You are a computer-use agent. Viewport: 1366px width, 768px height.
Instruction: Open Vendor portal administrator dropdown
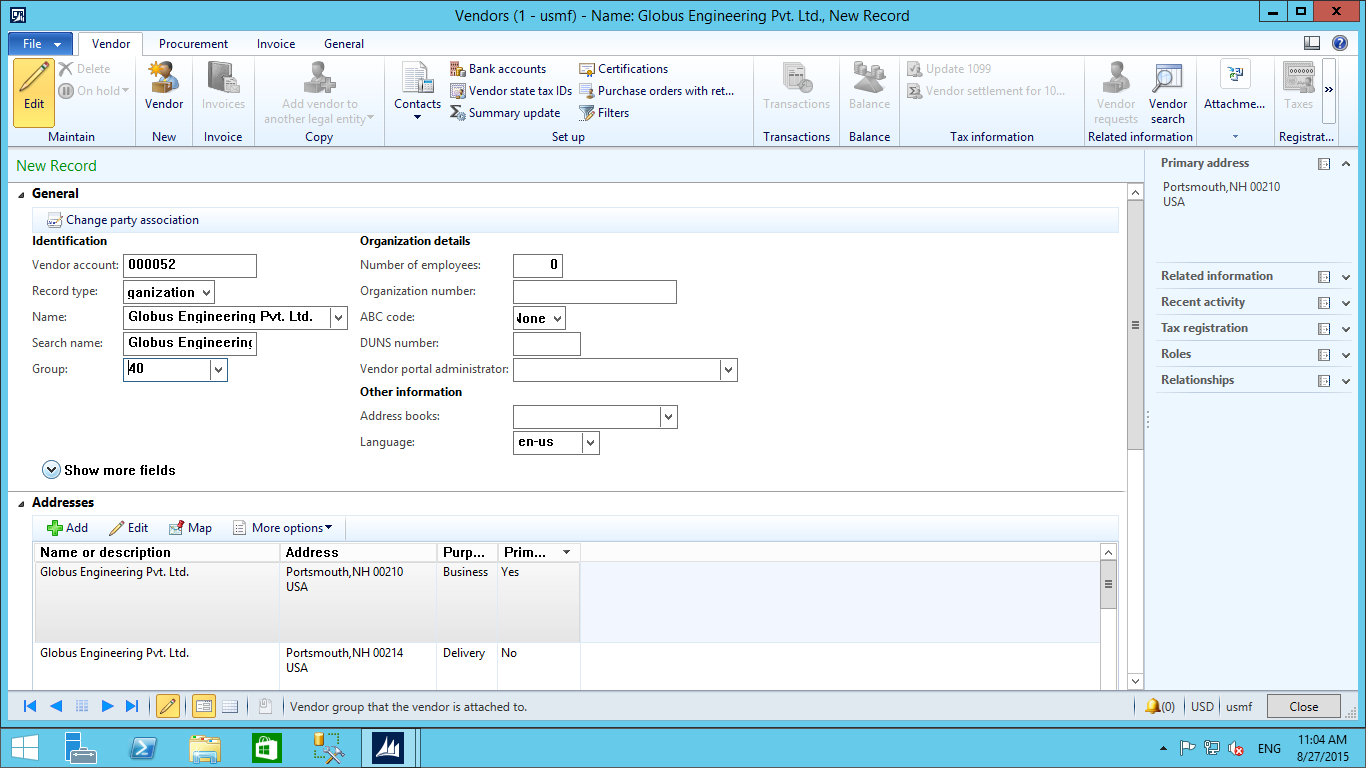coord(728,370)
